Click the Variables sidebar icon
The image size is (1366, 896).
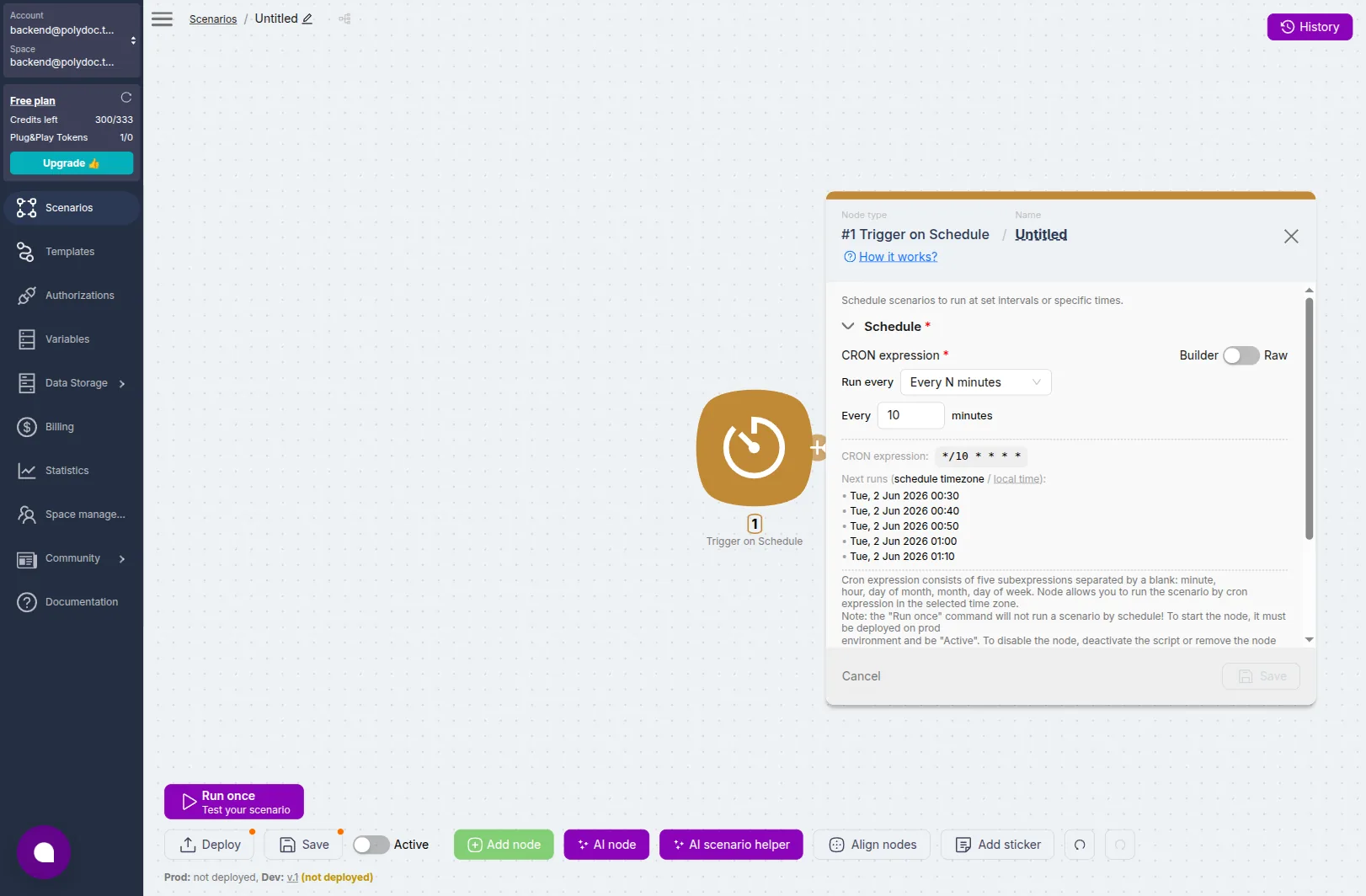(x=27, y=339)
